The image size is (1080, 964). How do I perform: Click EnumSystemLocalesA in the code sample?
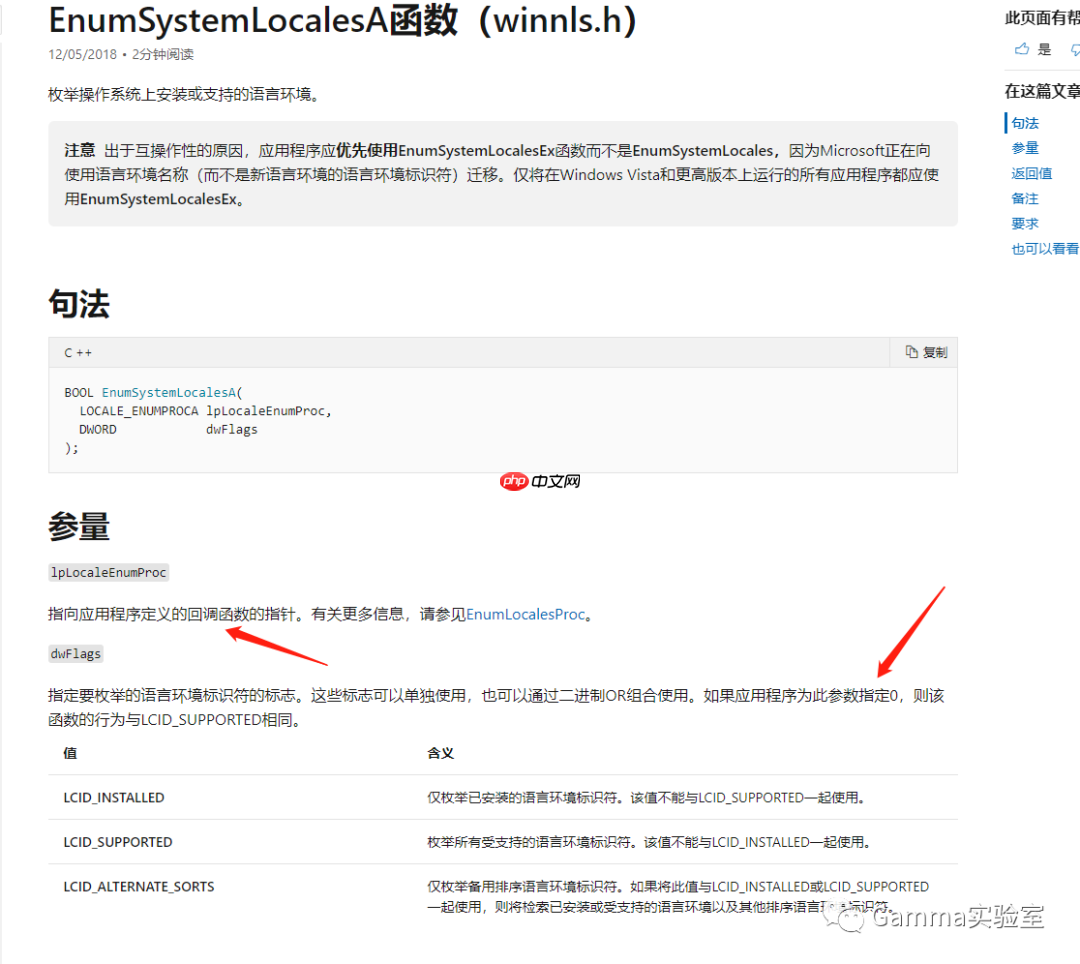coord(169,392)
